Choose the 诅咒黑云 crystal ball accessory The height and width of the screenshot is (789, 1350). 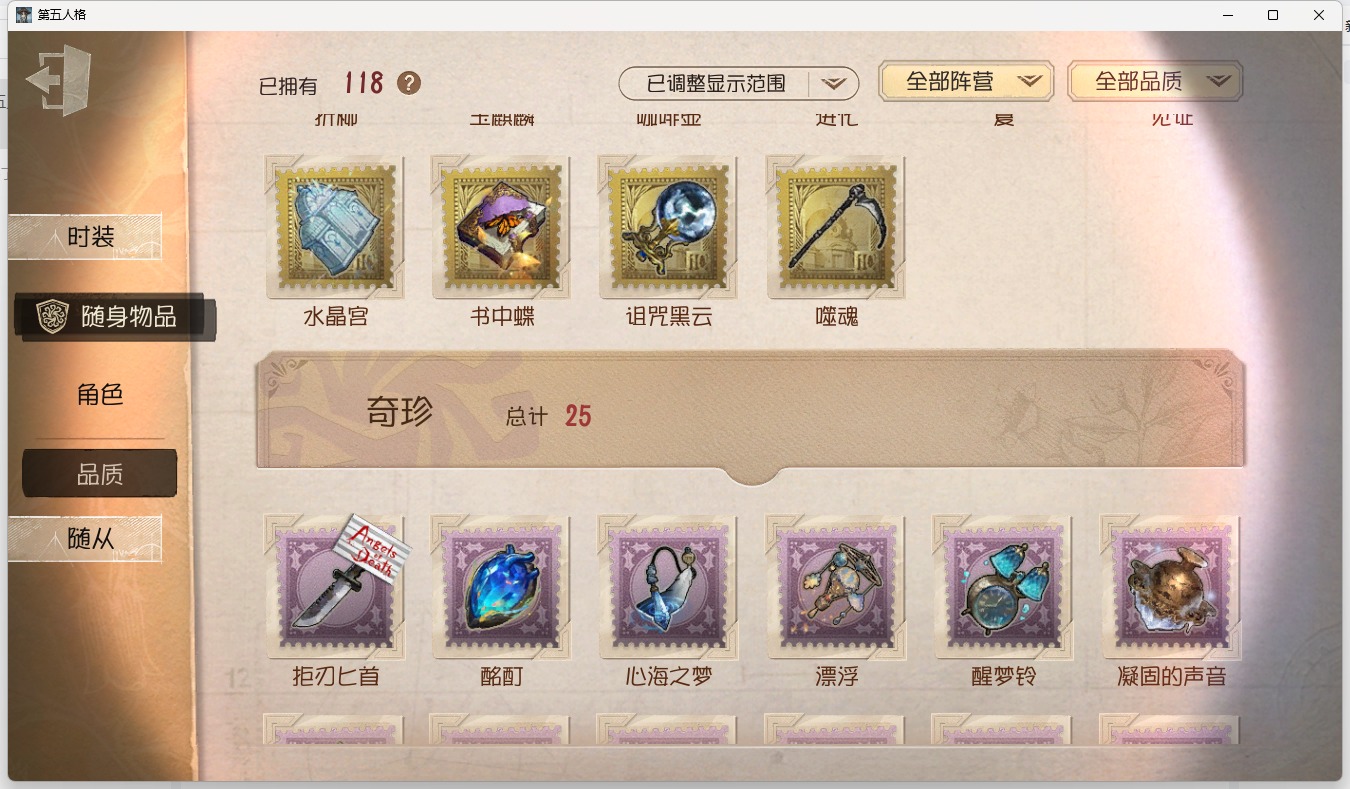tap(669, 228)
